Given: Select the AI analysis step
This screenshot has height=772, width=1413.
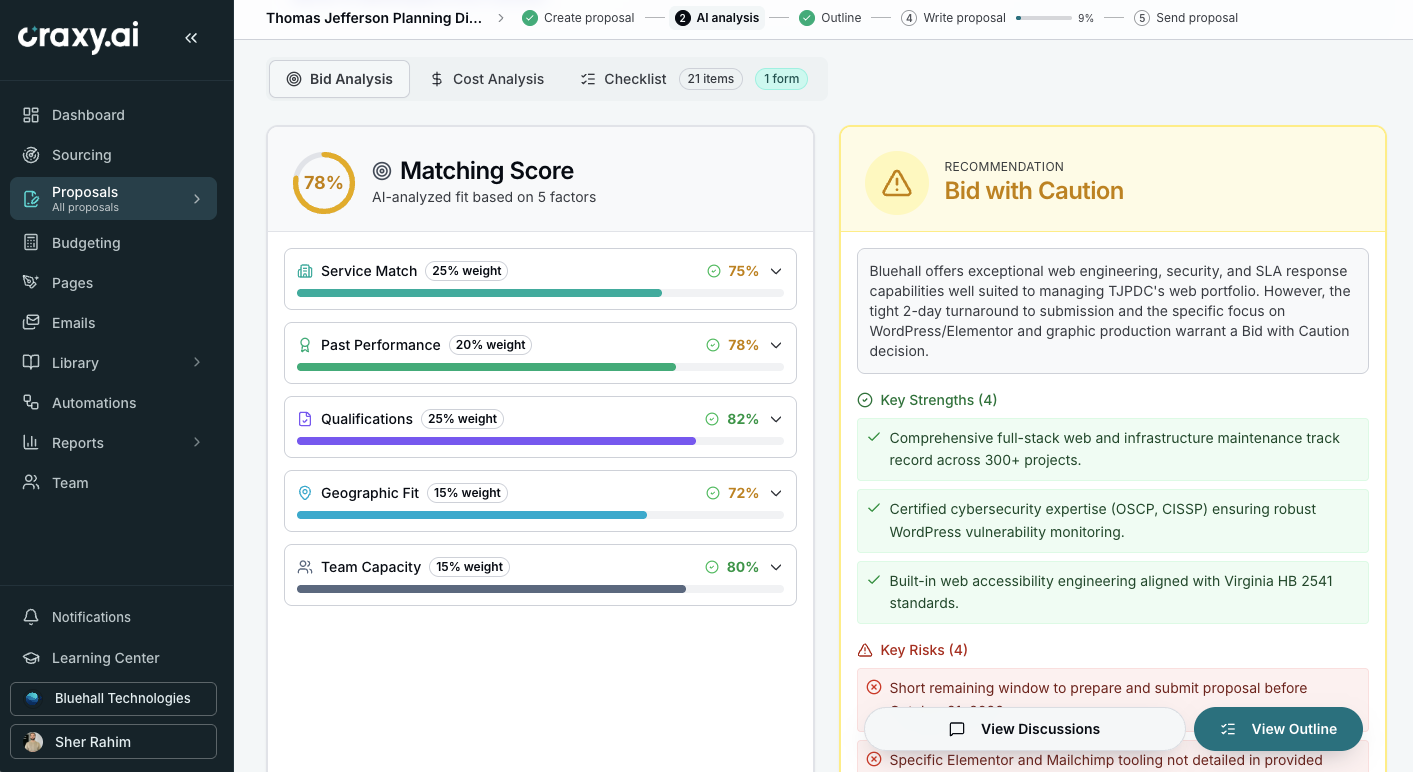Looking at the screenshot, I should click(717, 18).
